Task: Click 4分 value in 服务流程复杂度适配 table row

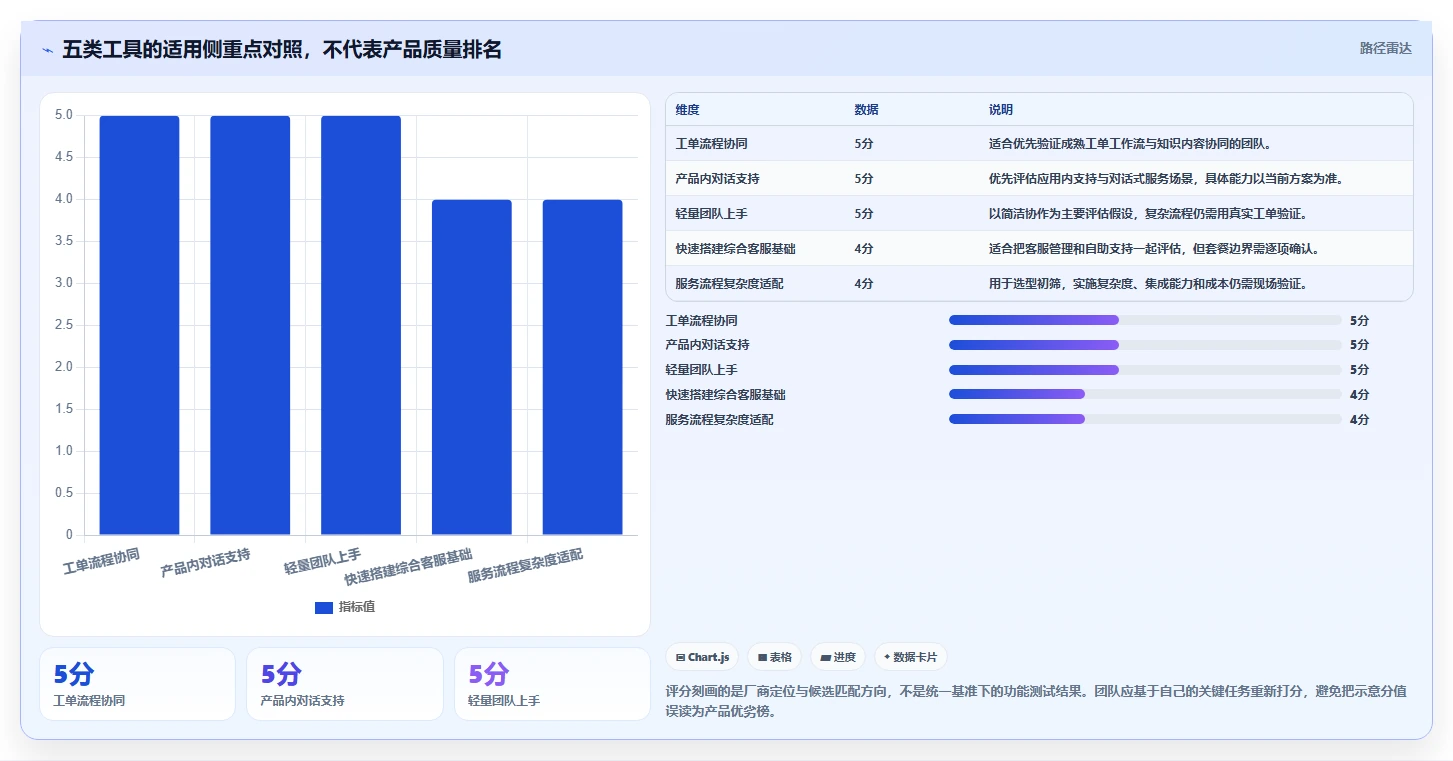Action: click(864, 284)
